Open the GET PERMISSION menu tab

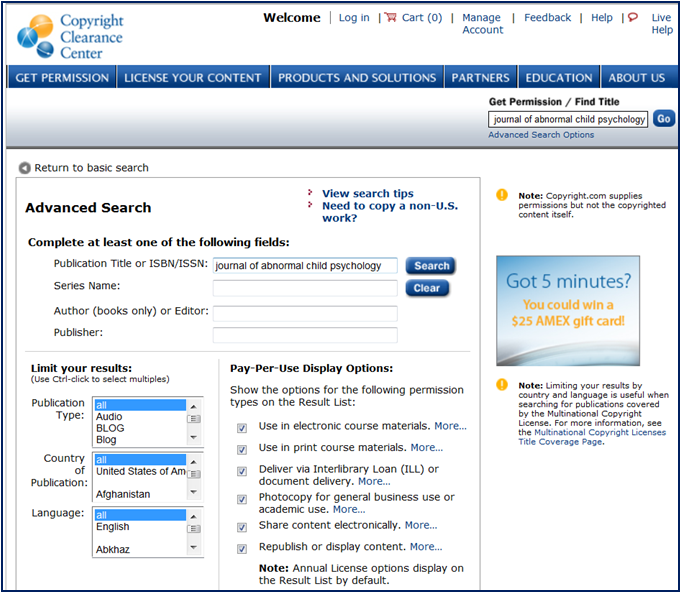pyautogui.click(x=62, y=78)
